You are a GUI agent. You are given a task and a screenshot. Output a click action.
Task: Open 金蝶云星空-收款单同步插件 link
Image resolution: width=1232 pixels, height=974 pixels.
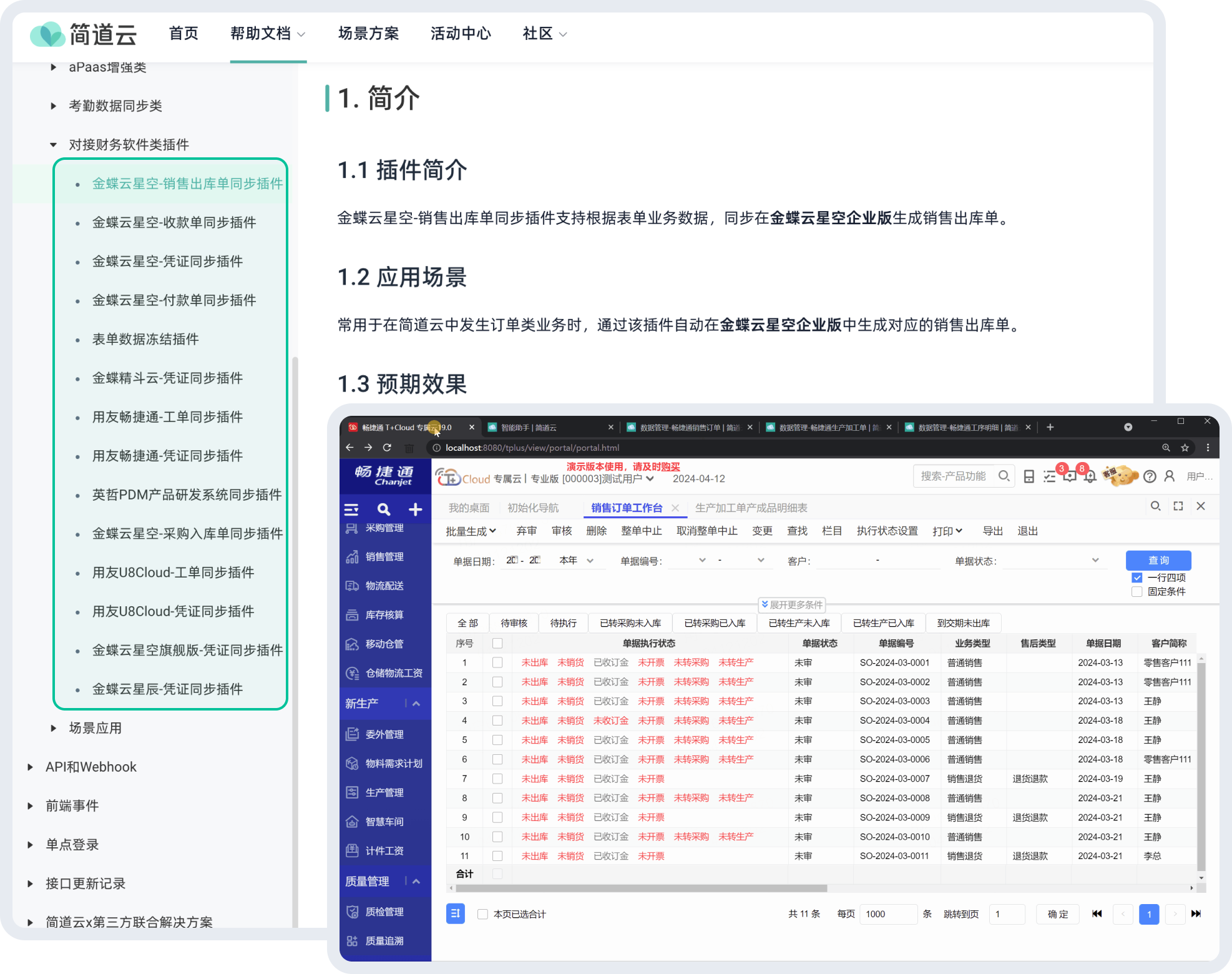click(174, 222)
